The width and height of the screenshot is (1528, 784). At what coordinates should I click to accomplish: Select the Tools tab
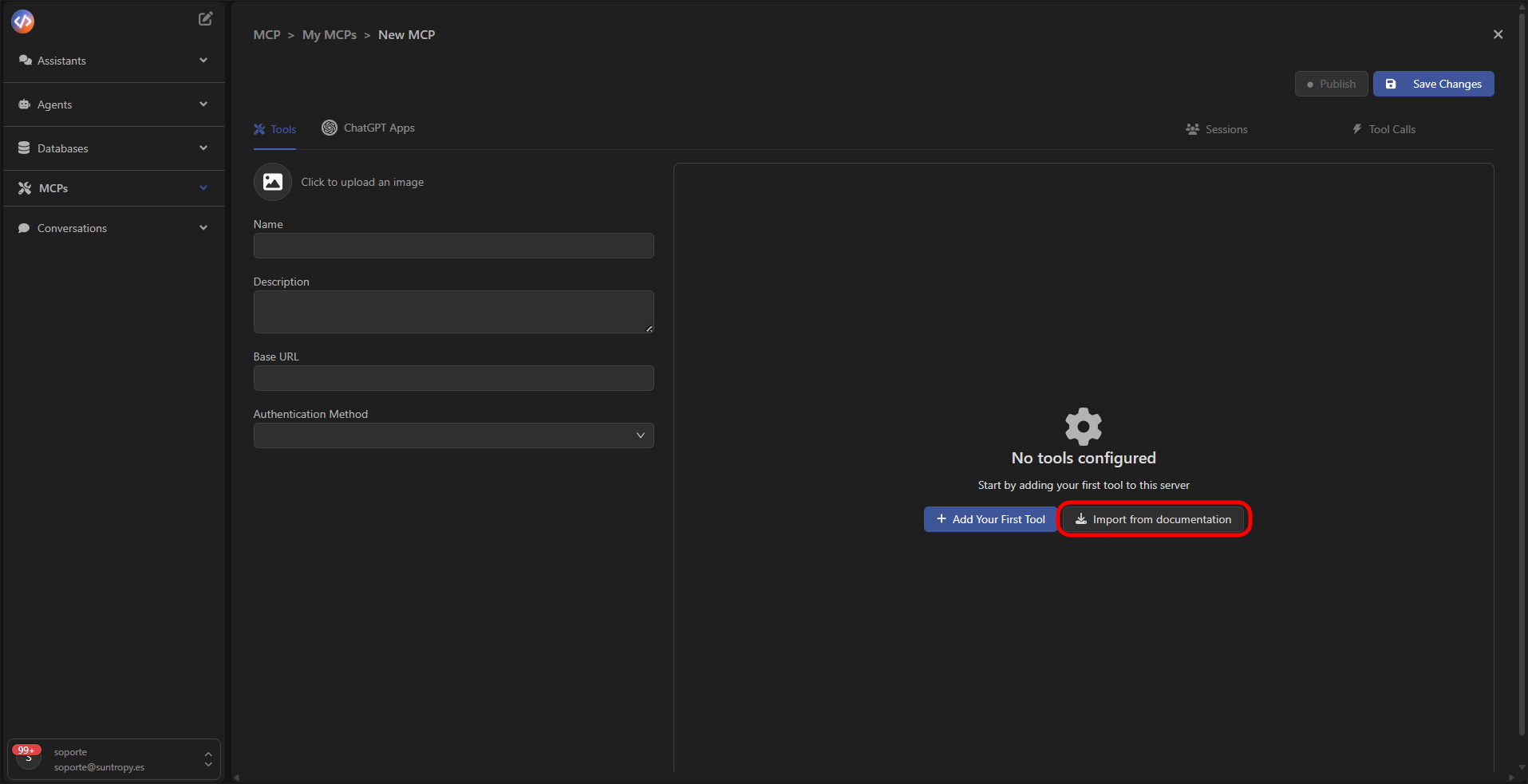274,128
